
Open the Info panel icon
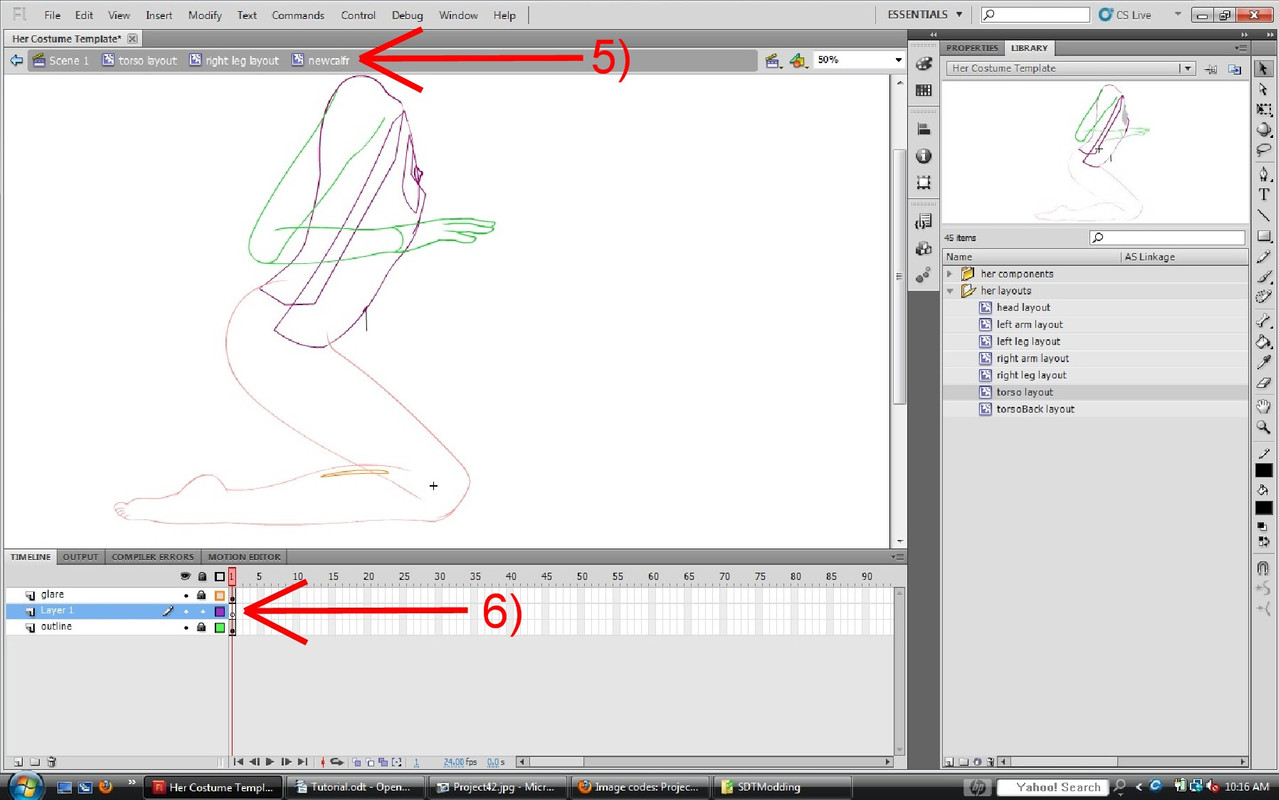[923, 156]
